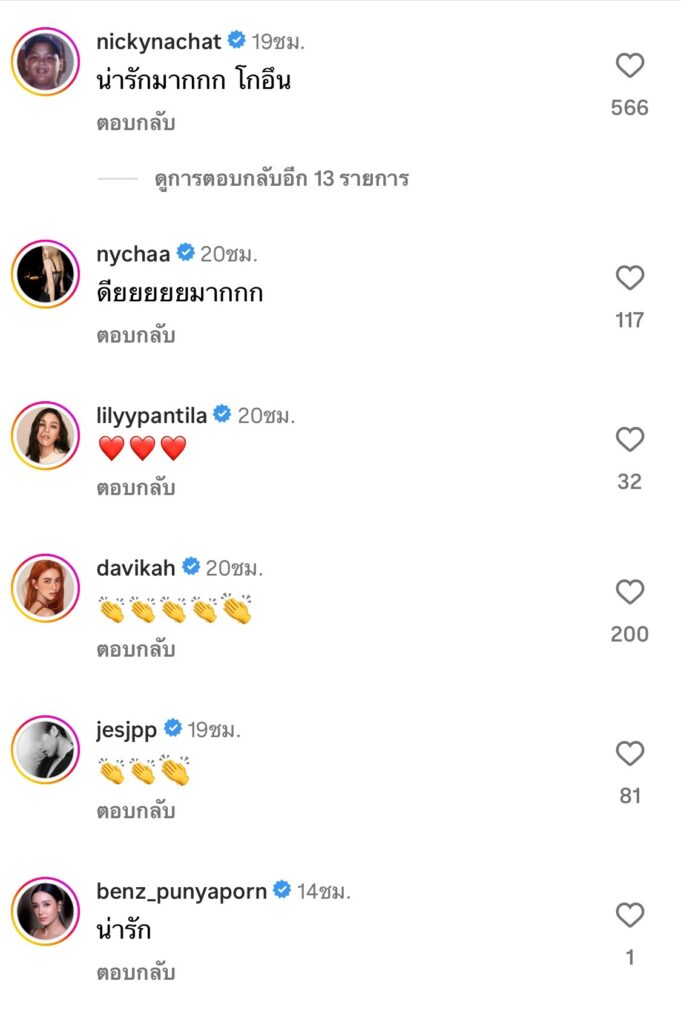This screenshot has width=681, height=1024.
Task: Heart davikah's clapping hands comment
Action: pyautogui.click(x=629, y=592)
